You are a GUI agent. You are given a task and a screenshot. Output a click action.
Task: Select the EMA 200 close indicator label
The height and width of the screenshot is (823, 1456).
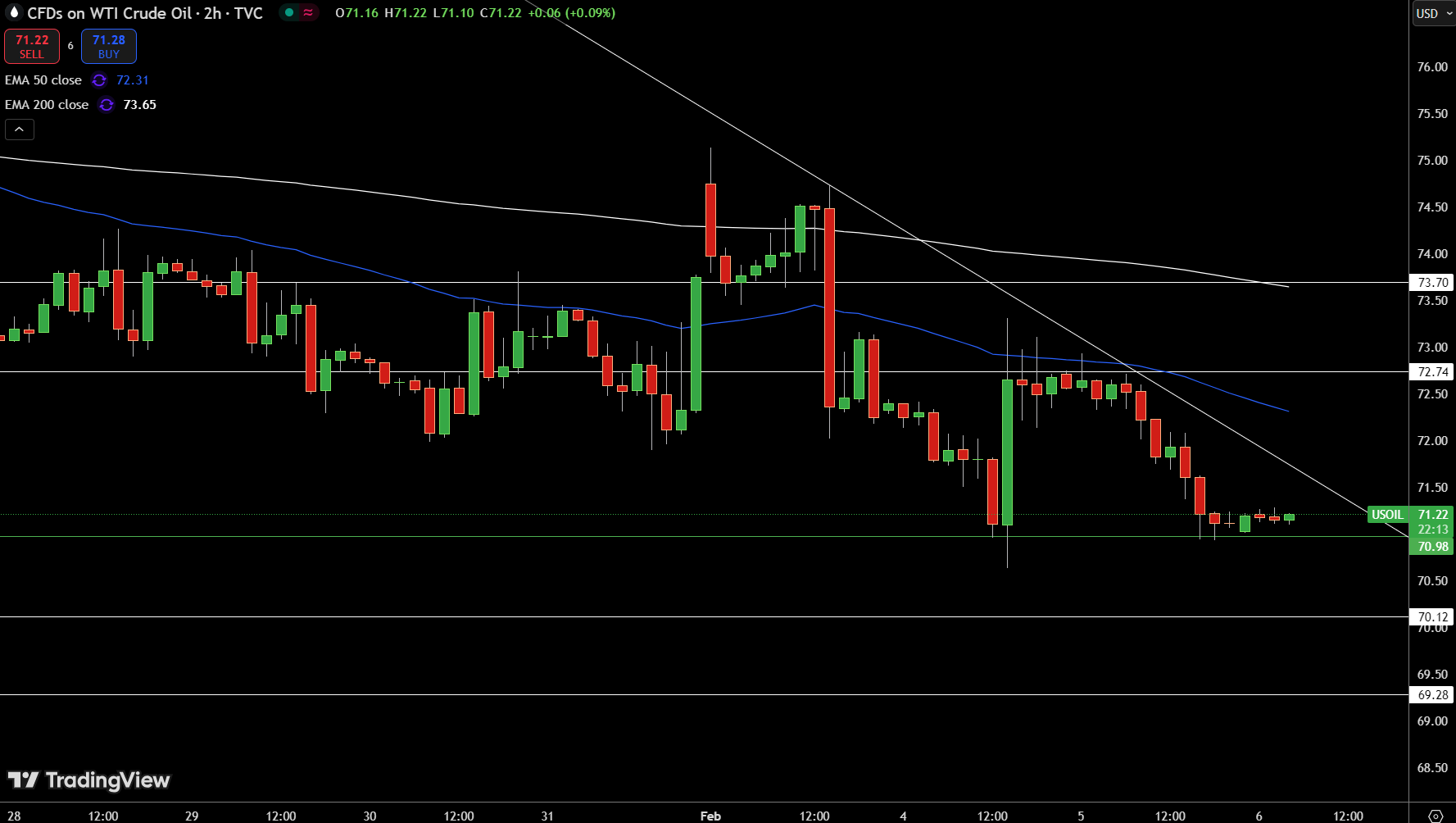point(47,105)
